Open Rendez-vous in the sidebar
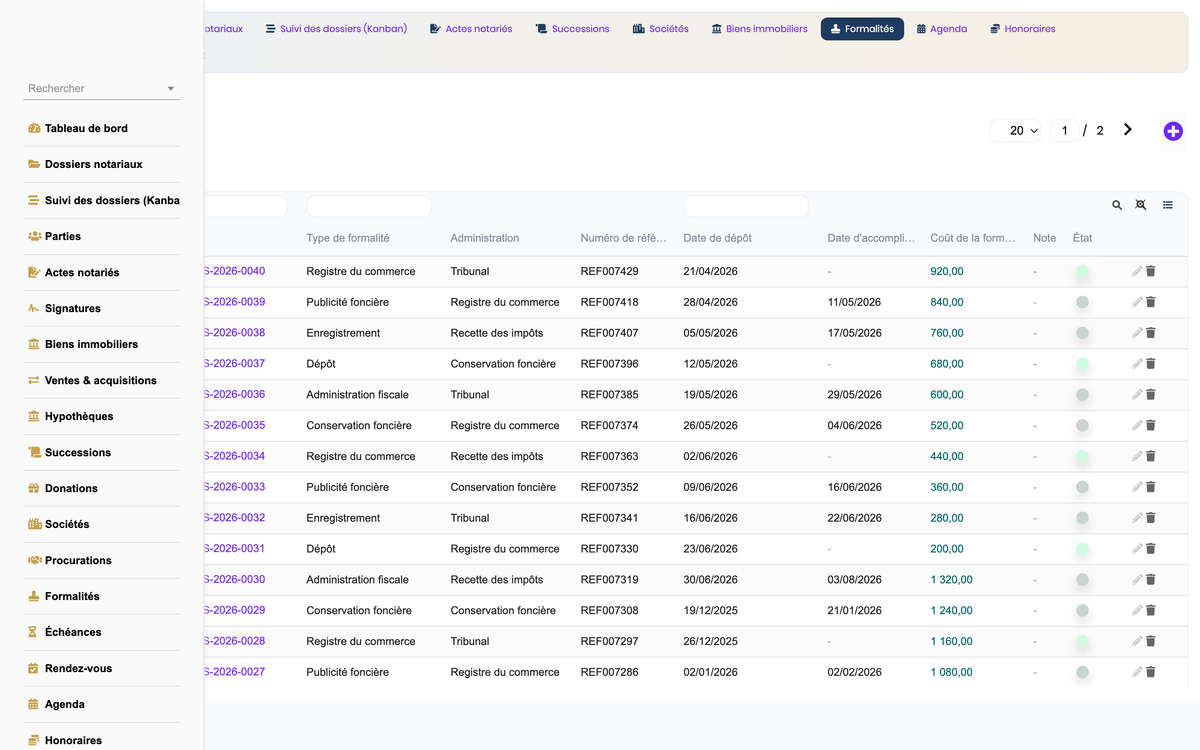This screenshot has width=1200, height=750. coord(102,668)
